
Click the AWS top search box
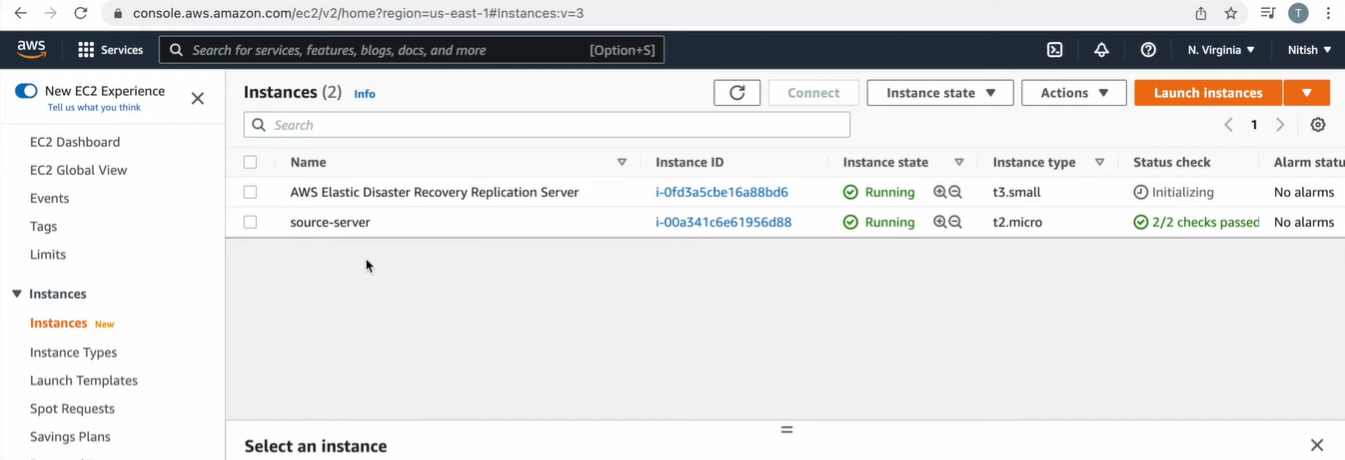tap(412, 50)
